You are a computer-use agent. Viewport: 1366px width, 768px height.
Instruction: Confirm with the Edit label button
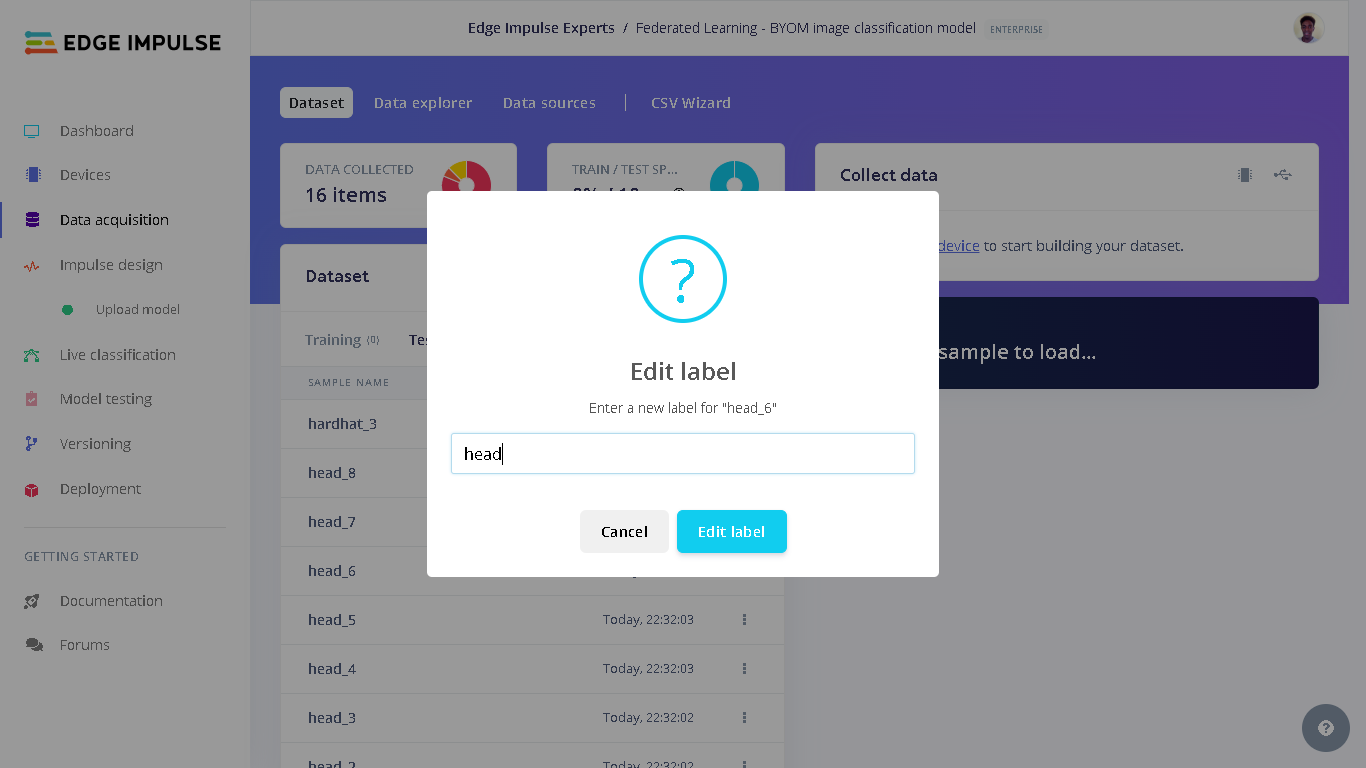[x=732, y=532]
